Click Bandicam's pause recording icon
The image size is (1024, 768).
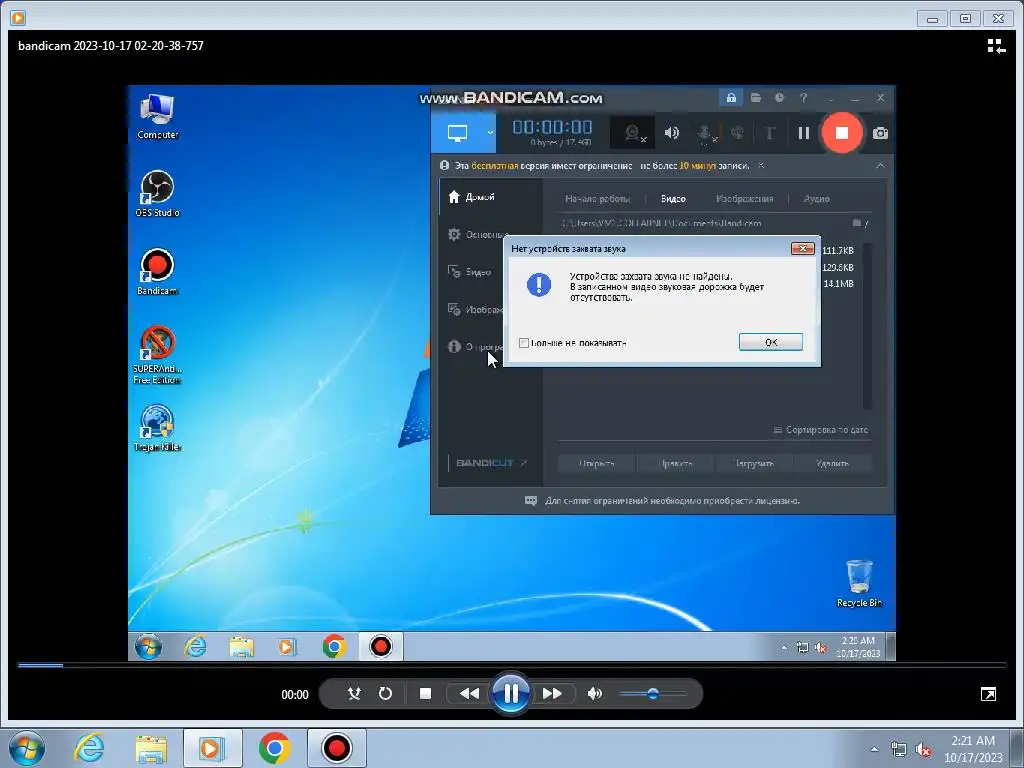(x=804, y=133)
